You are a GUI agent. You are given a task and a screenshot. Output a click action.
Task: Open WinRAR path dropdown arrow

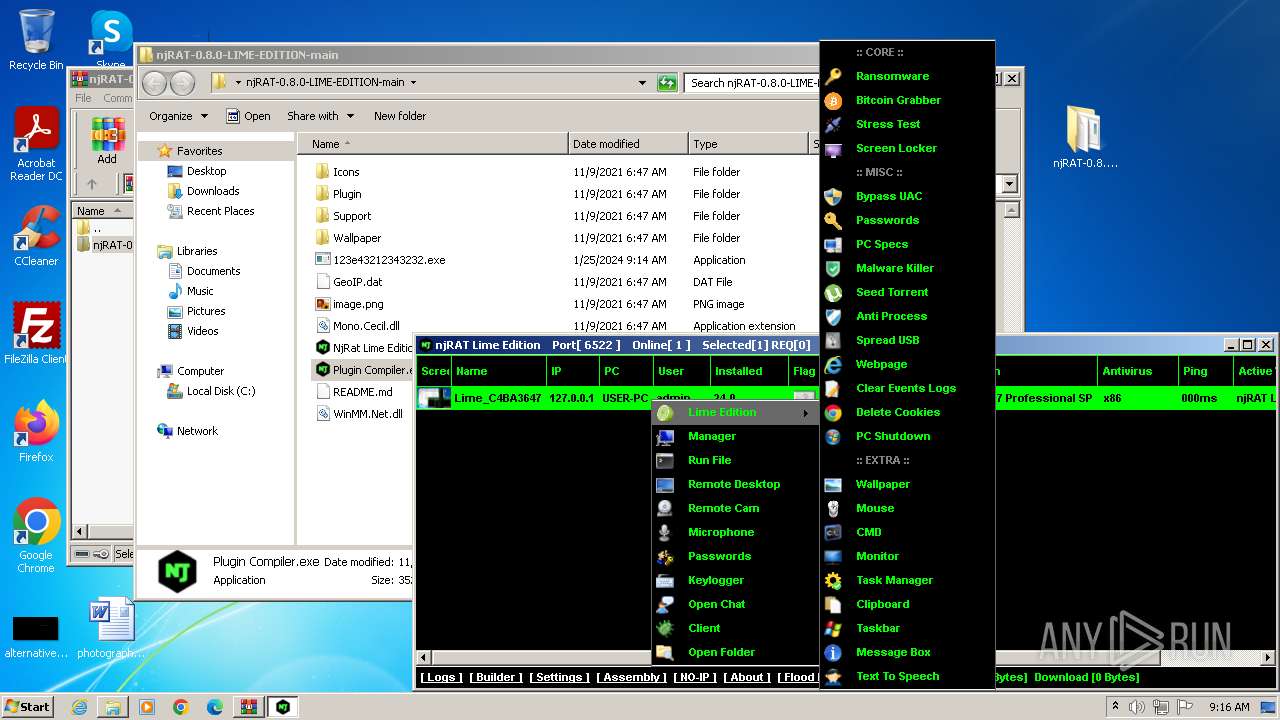pyautogui.click(x=1009, y=184)
